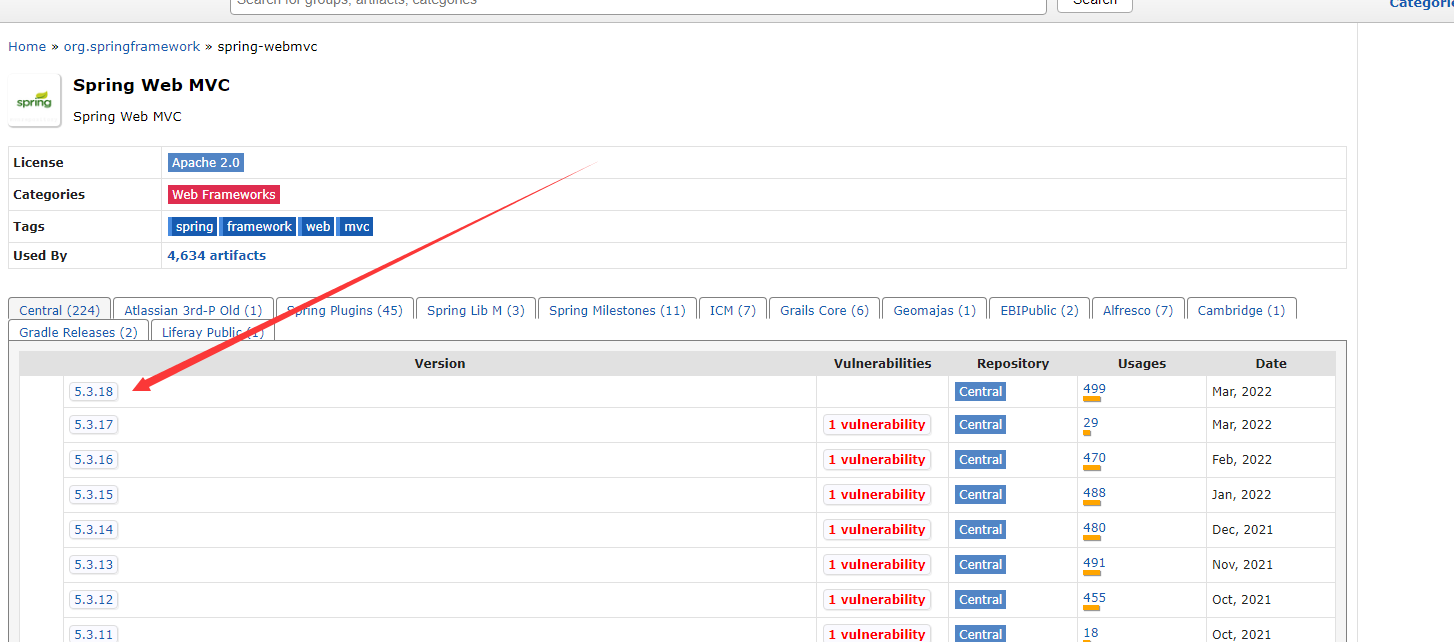
Task: View the vulnerability for version 5.3.17
Action: pyautogui.click(x=877, y=425)
